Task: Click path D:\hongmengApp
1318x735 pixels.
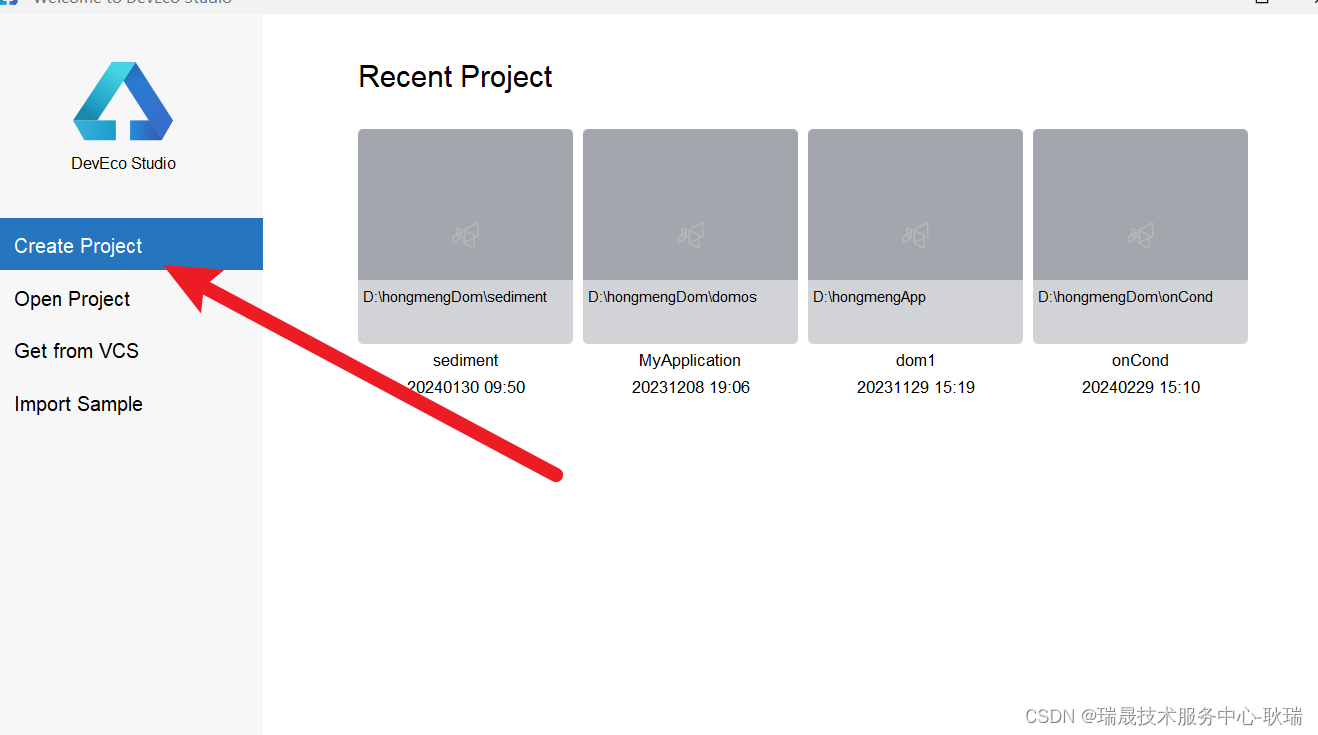Action: [x=869, y=297]
